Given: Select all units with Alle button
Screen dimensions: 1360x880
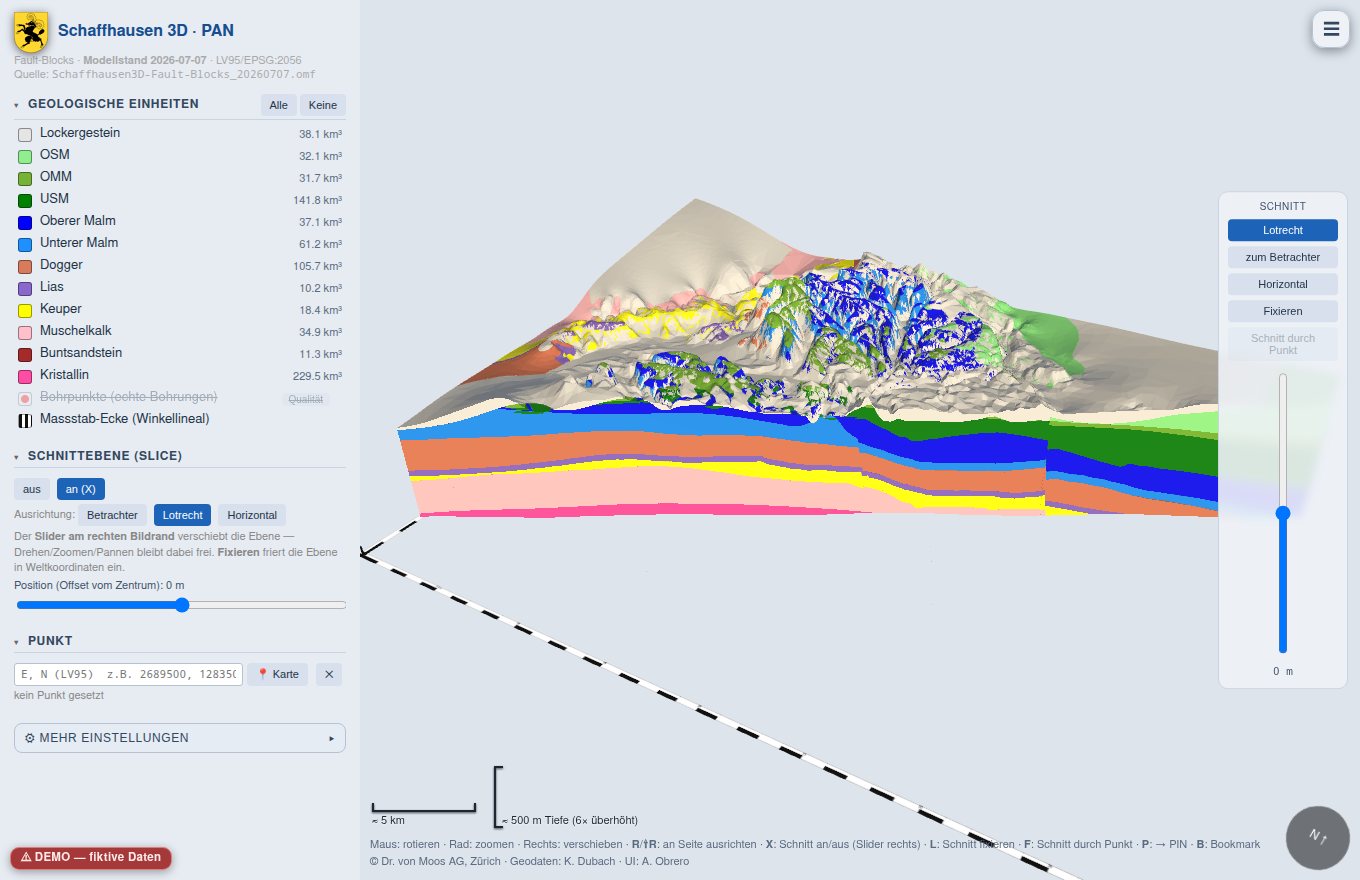Looking at the screenshot, I should point(278,105).
